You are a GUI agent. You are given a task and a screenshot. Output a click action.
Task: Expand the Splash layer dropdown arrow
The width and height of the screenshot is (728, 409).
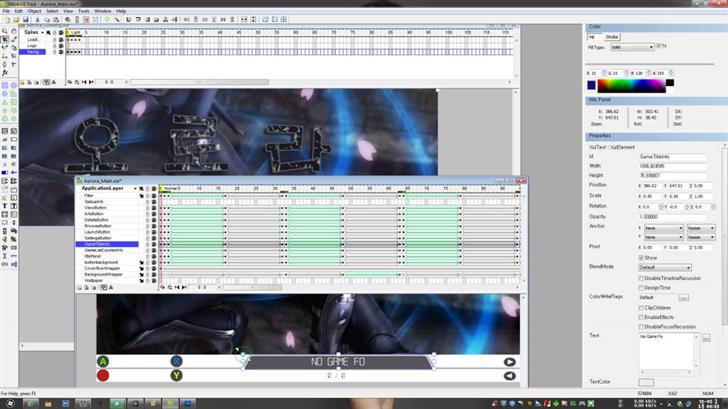(x=42, y=33)
